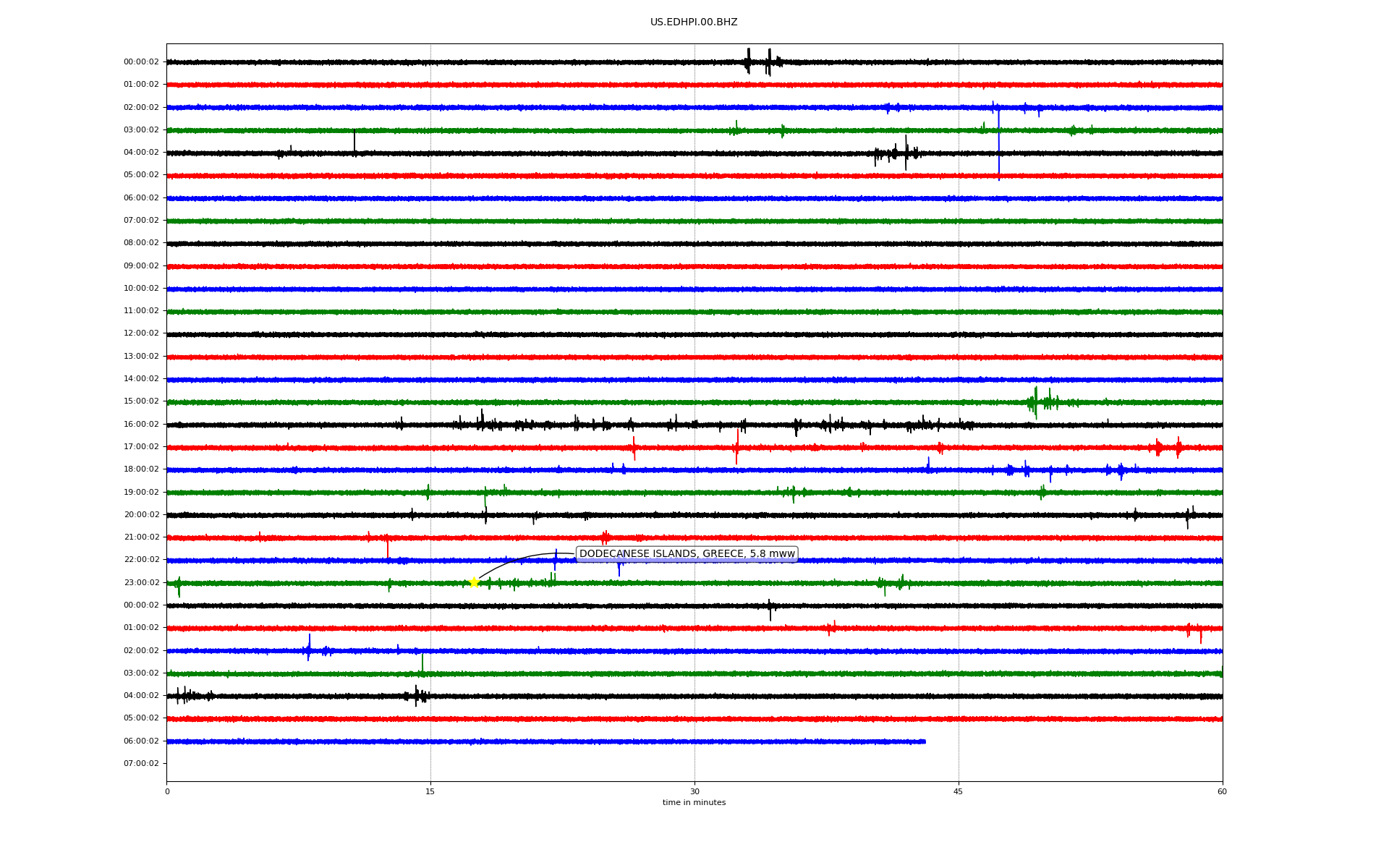Click the 13:00:02 trace time label
The width and height of the screenshot is (1389, 868).
(x=141, y=356)
